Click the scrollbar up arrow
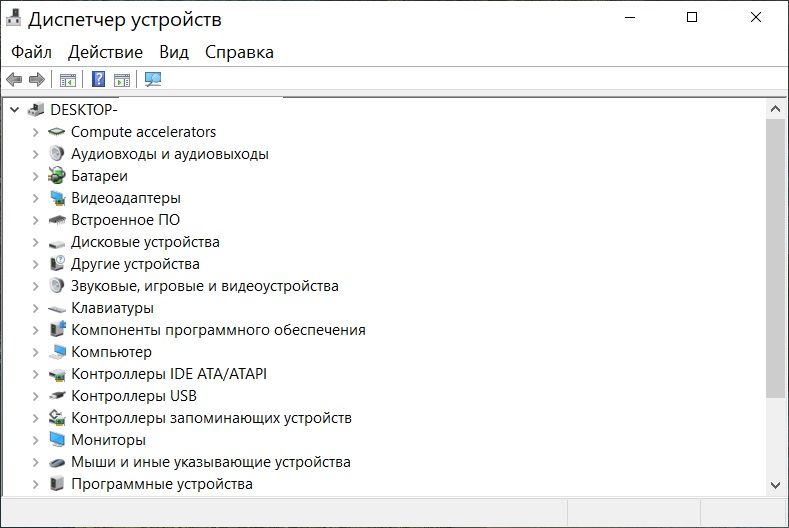Image resolution: width=789 pixels, height=528 pixels. point(775,109)
